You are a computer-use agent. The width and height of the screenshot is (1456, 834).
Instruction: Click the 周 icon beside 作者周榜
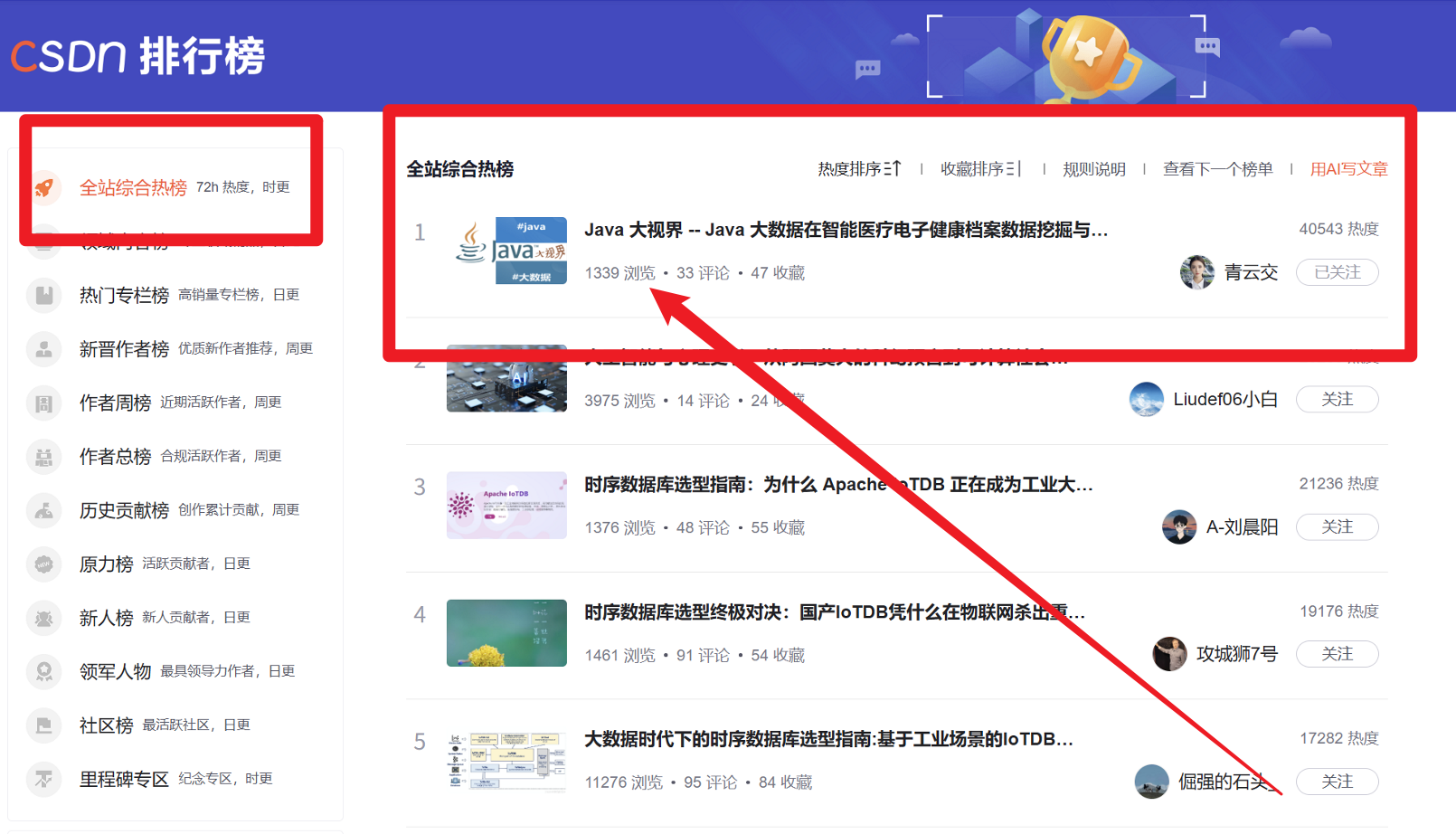click(44, 403)
